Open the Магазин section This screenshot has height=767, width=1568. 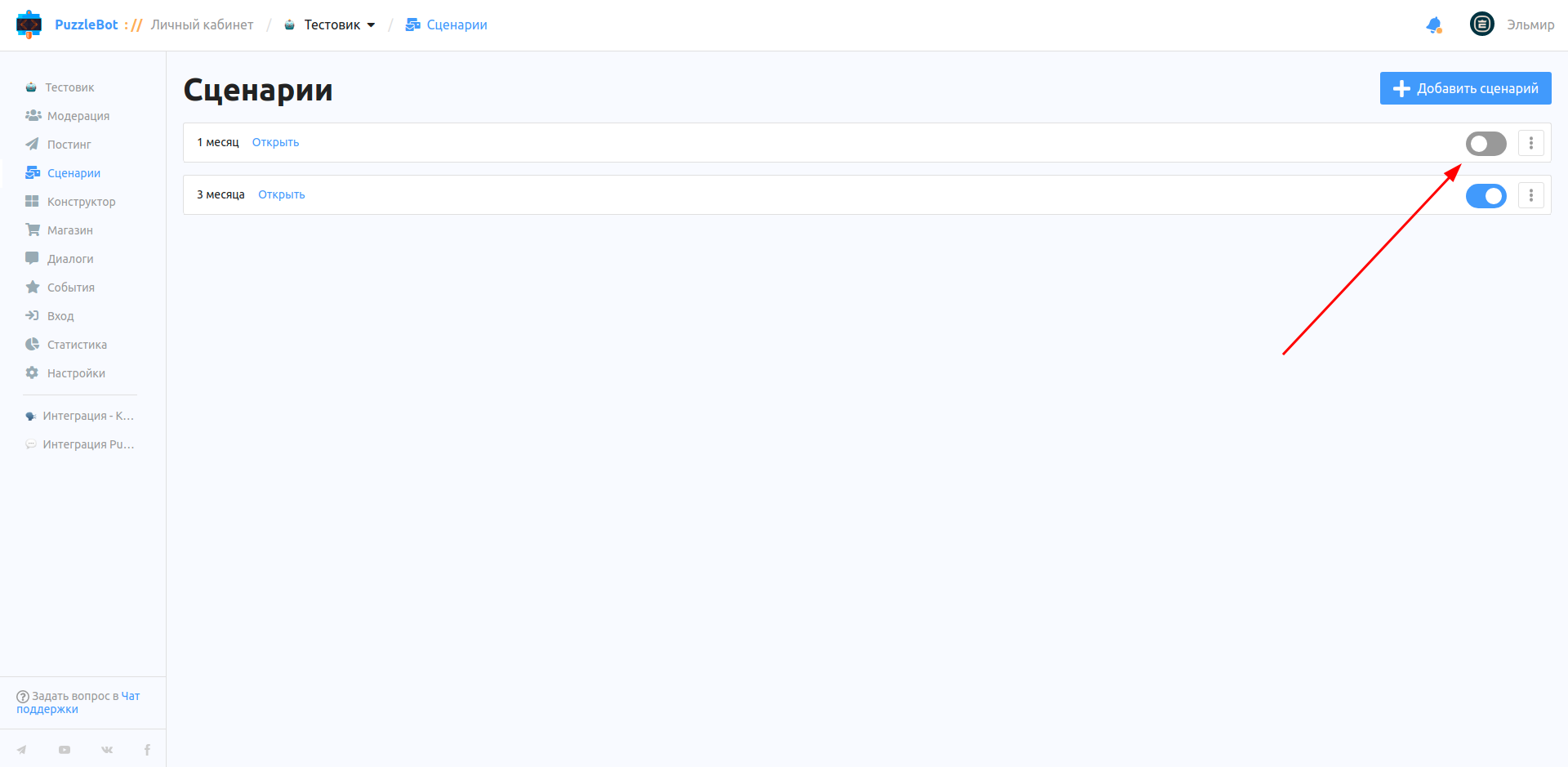click(70, 230)
